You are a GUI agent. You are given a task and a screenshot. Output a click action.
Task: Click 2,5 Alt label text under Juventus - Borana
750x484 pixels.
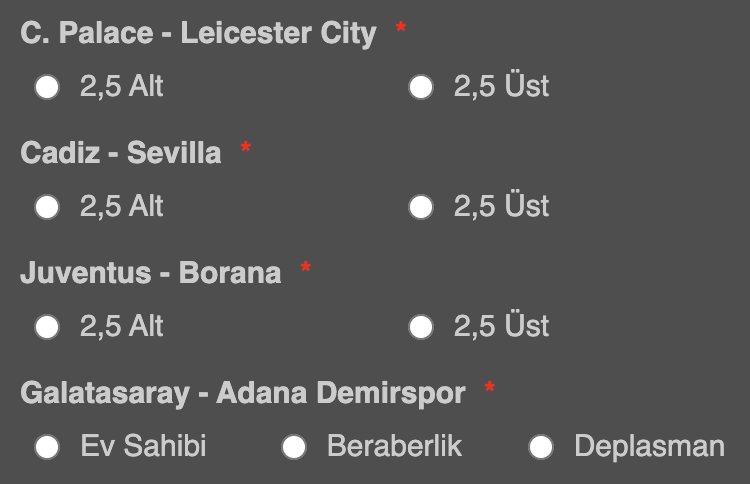tap(121, 326)
